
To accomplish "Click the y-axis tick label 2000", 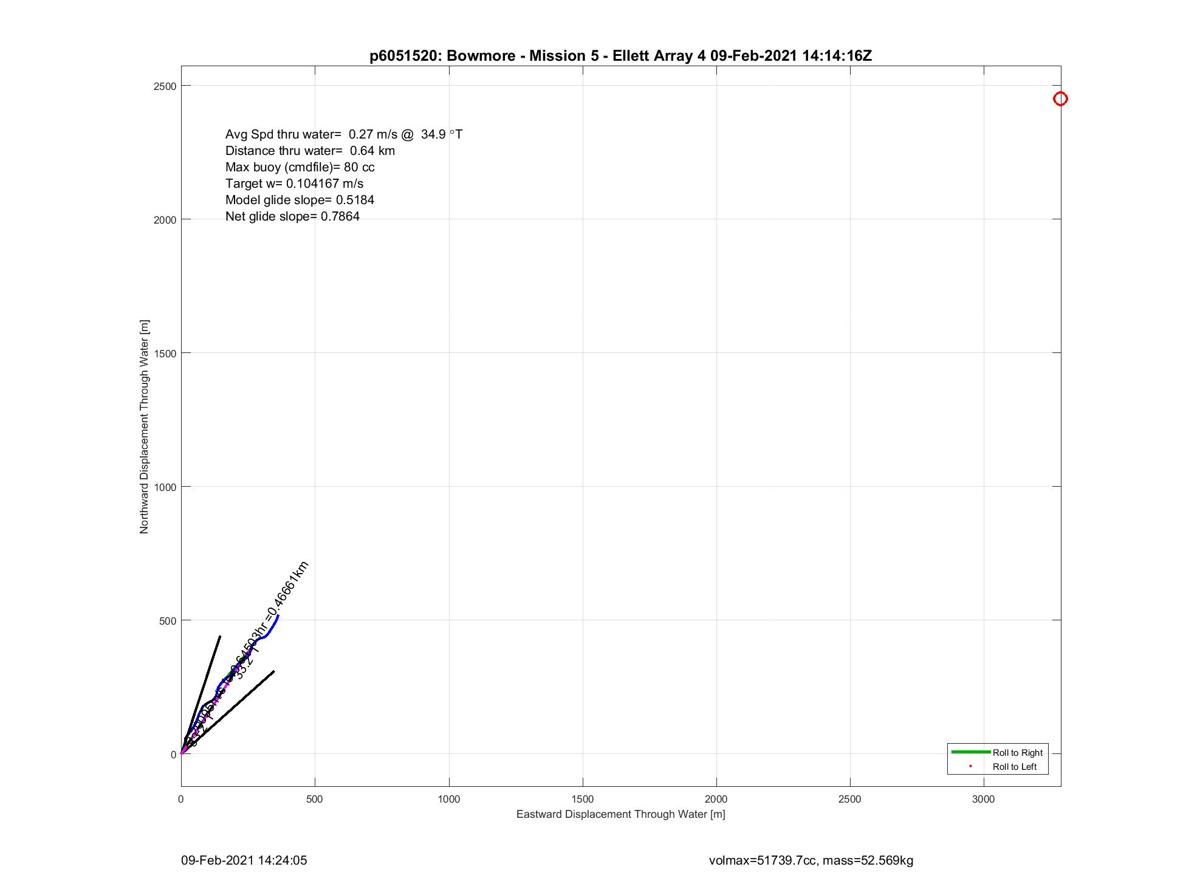I will coord(164,220).
